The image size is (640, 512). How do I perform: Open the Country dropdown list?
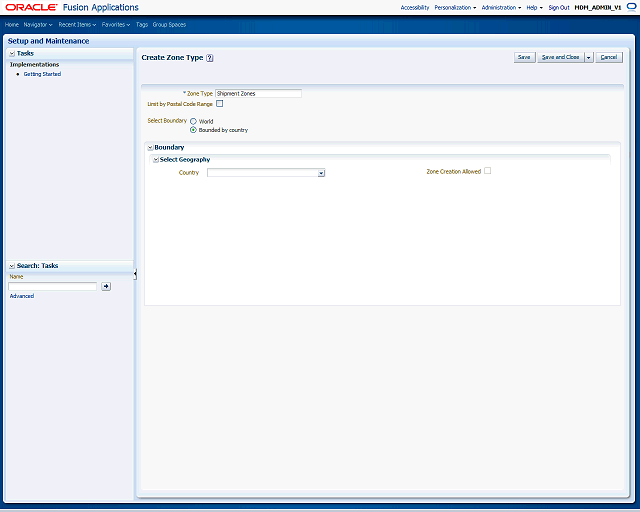321,173
